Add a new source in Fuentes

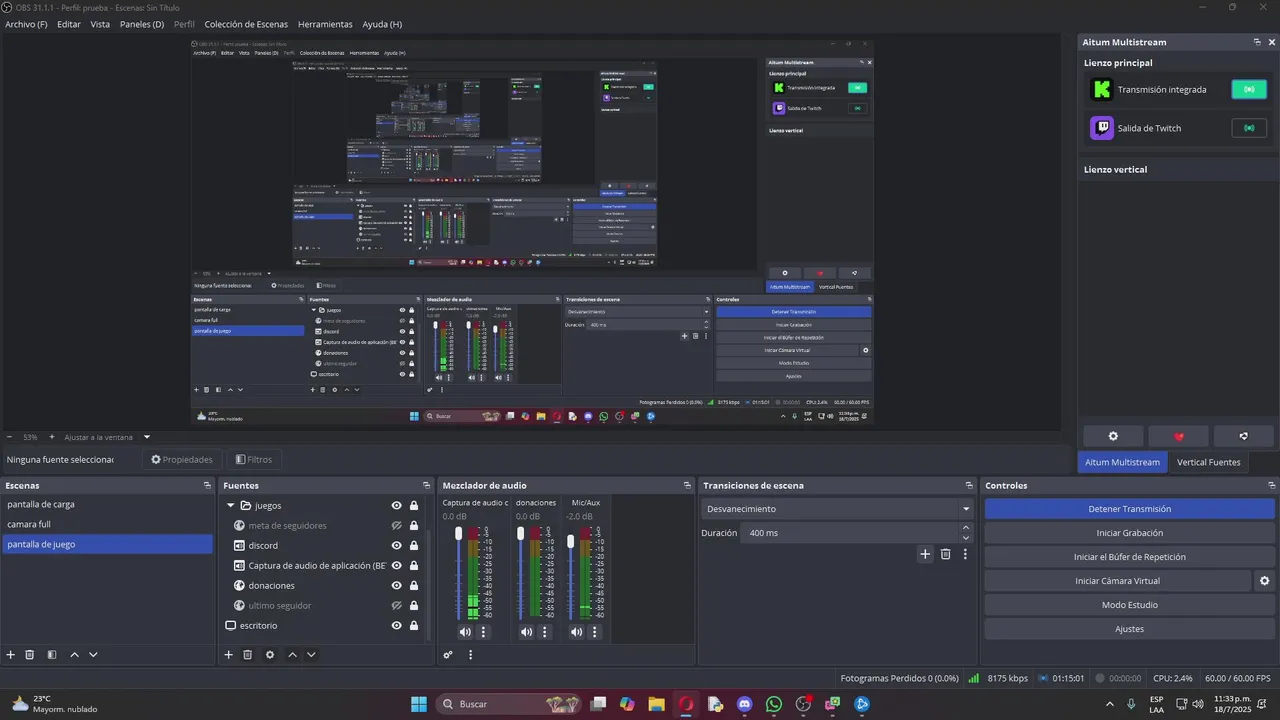pyautogui.click(x=228, y=655)
